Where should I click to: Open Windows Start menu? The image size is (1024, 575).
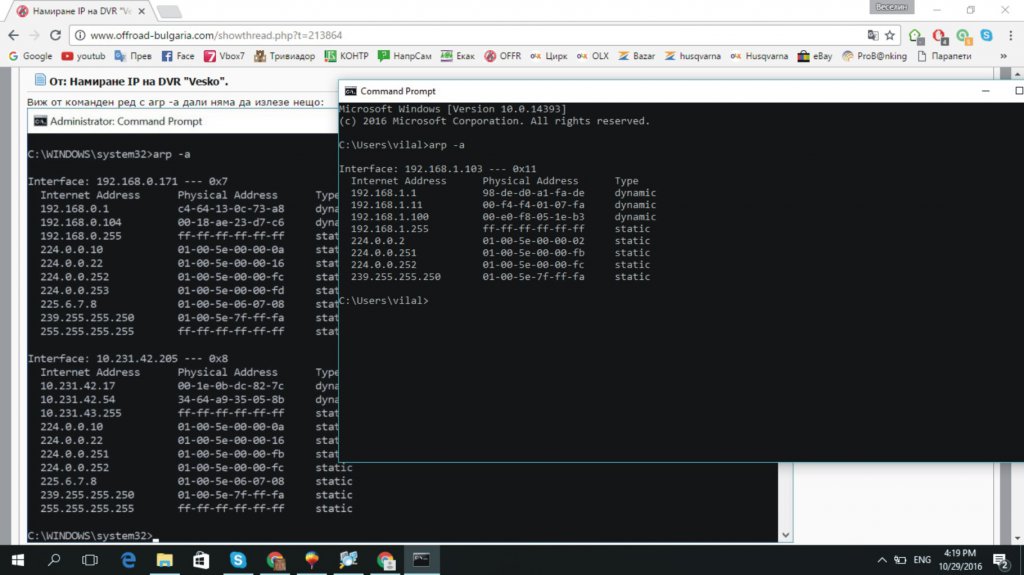18,560
